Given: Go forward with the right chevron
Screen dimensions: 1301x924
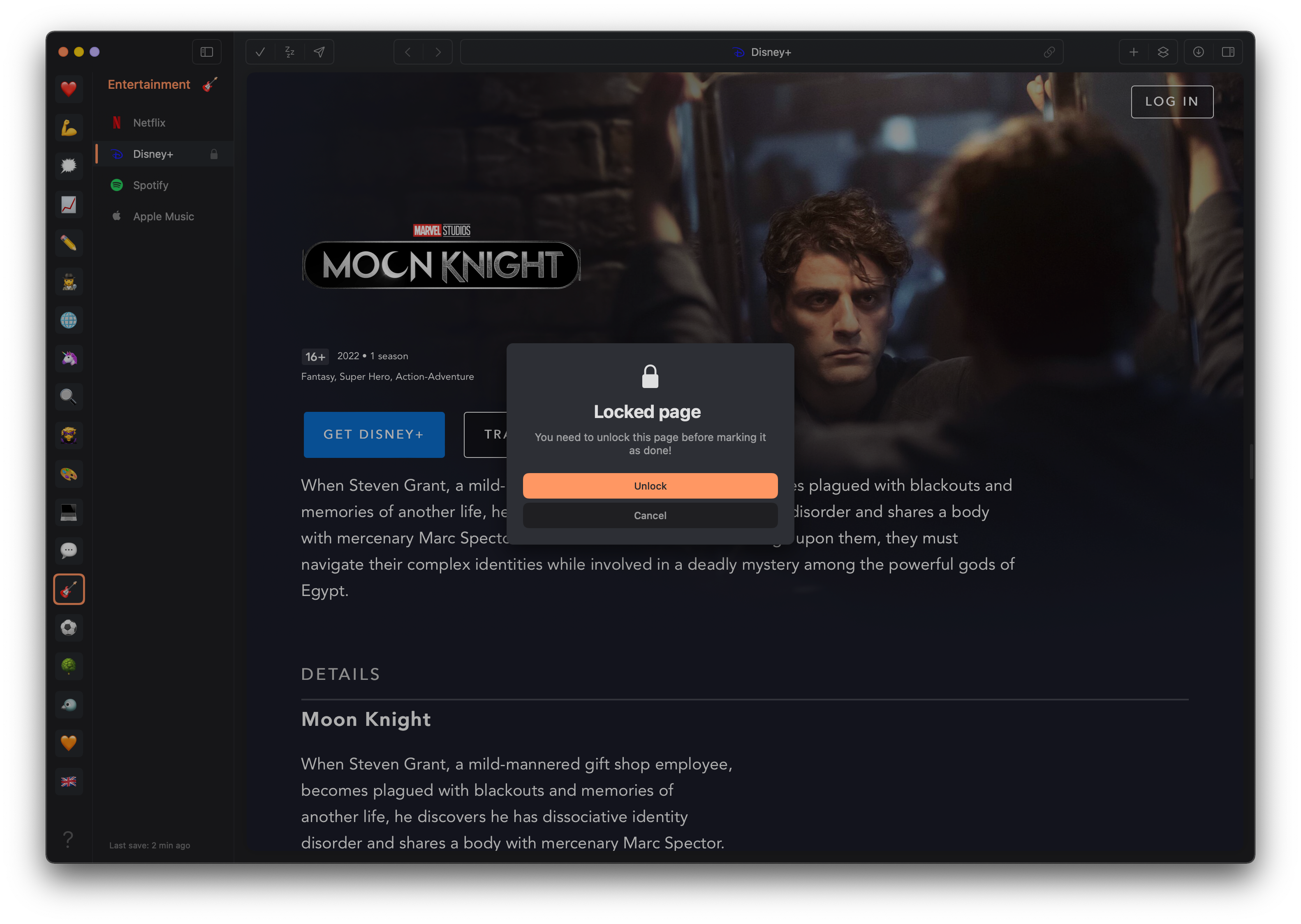Looking at the screenshot, I should tap(438, 52).
